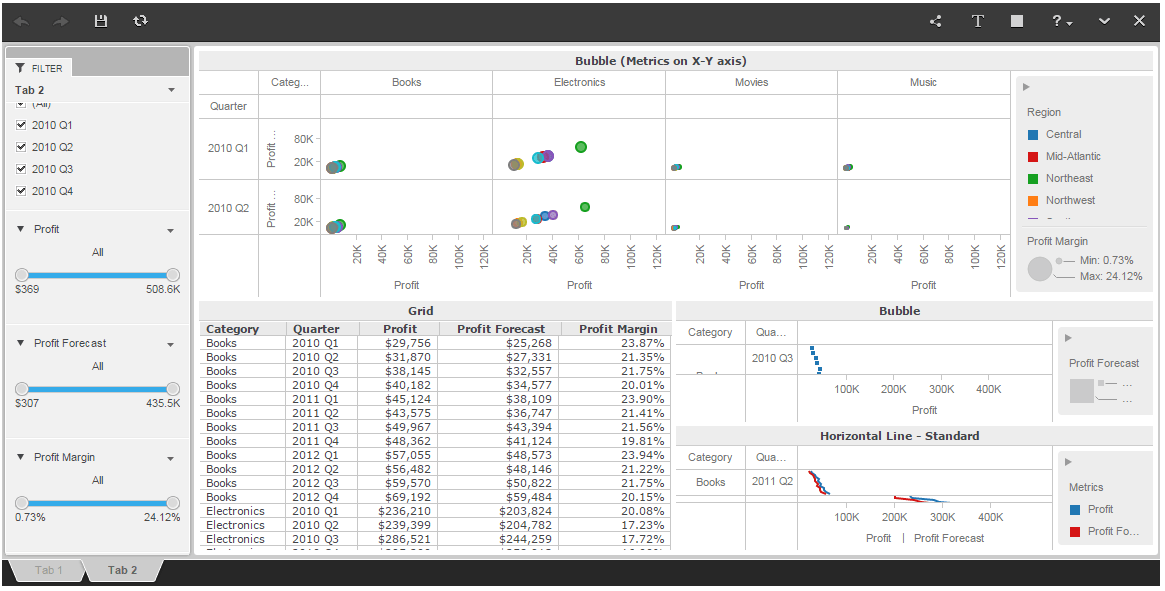This screenshot has width=1165, height=591.
Task: Click the Category column header in Grid
Action: click(233, 329)
